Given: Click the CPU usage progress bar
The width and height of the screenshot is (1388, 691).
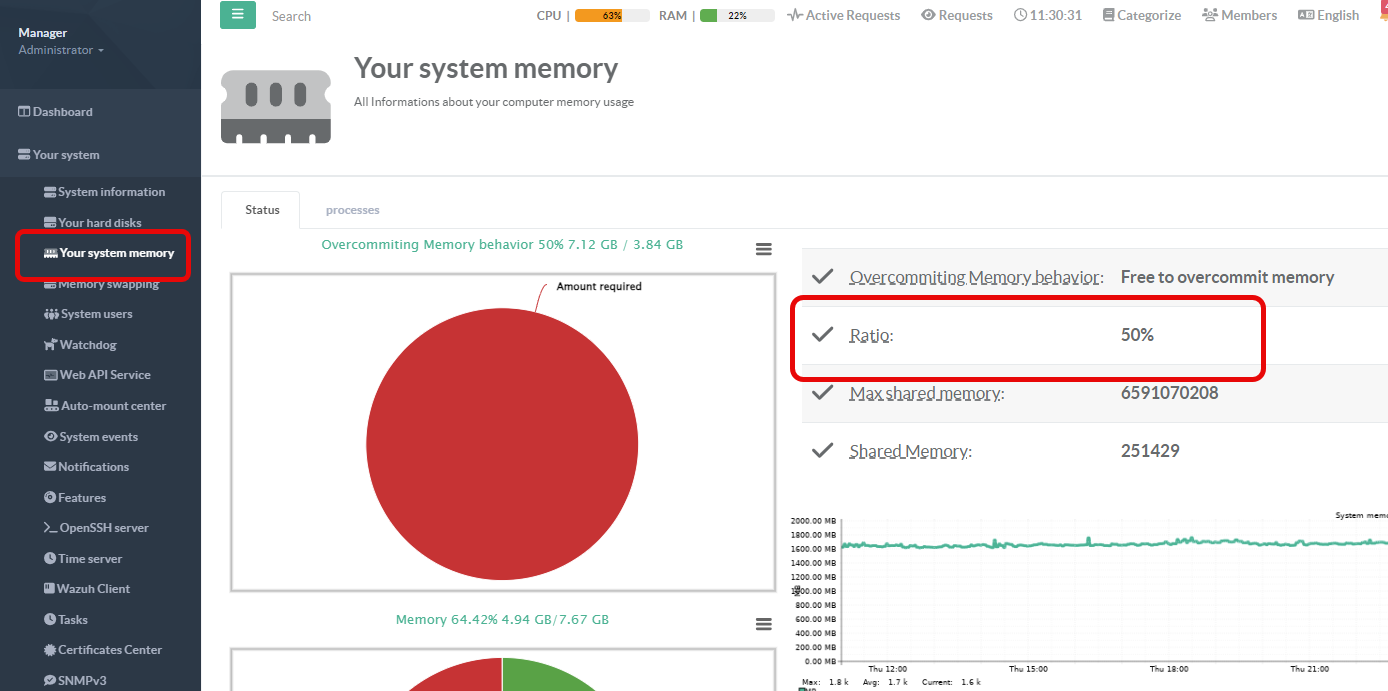Looking at the screenshot, I should pyautogui.click(x=612, y=16).
